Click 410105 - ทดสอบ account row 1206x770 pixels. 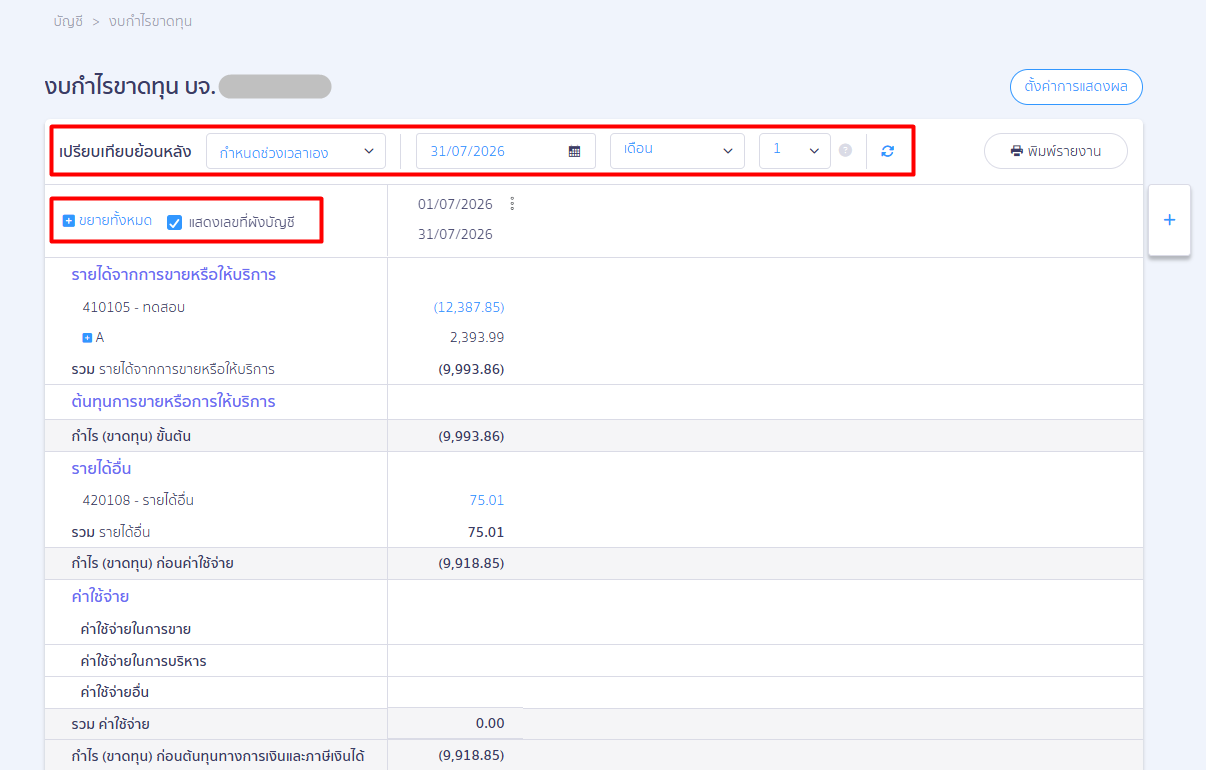coord(133,307)
